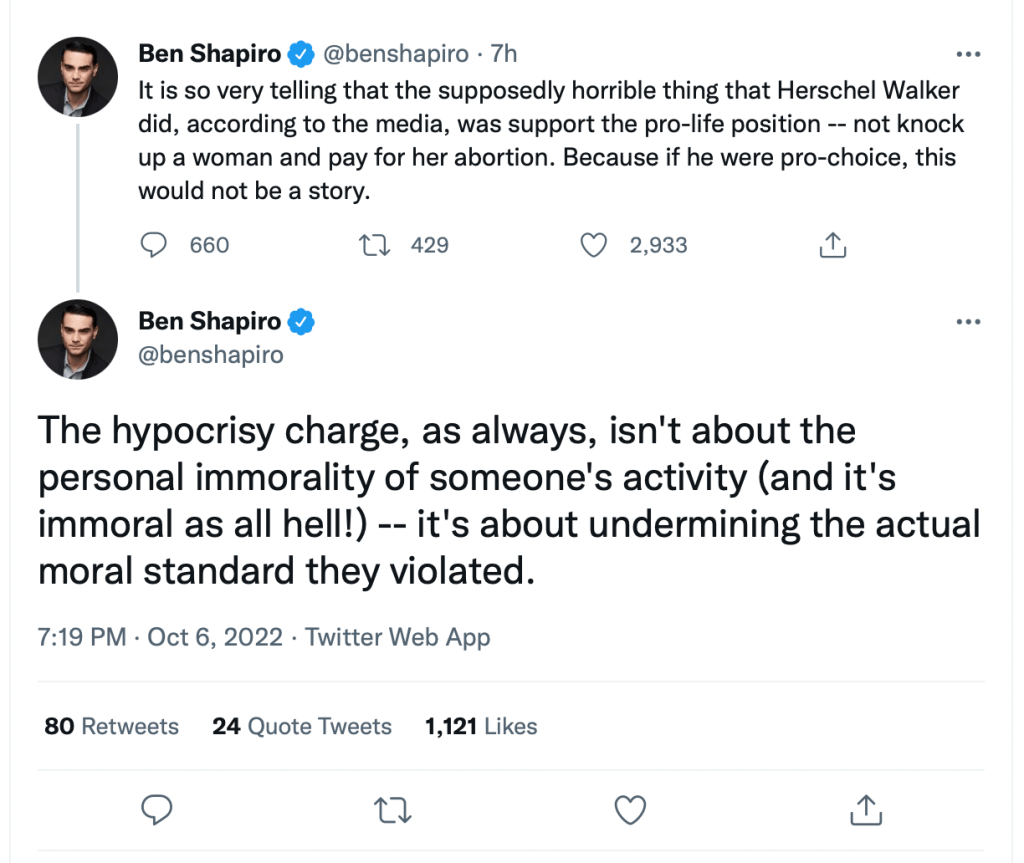Open the 24 Quote Tweets list
The height and width of the screenshot is (863, 1024).
[301, 726]
